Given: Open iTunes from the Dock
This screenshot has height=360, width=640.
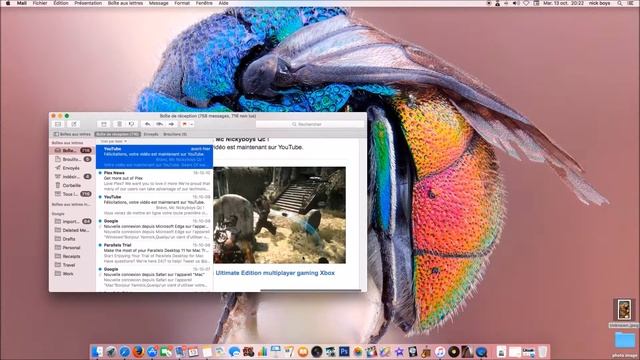Looking at the screenshot, I should [x=440, y=351].
